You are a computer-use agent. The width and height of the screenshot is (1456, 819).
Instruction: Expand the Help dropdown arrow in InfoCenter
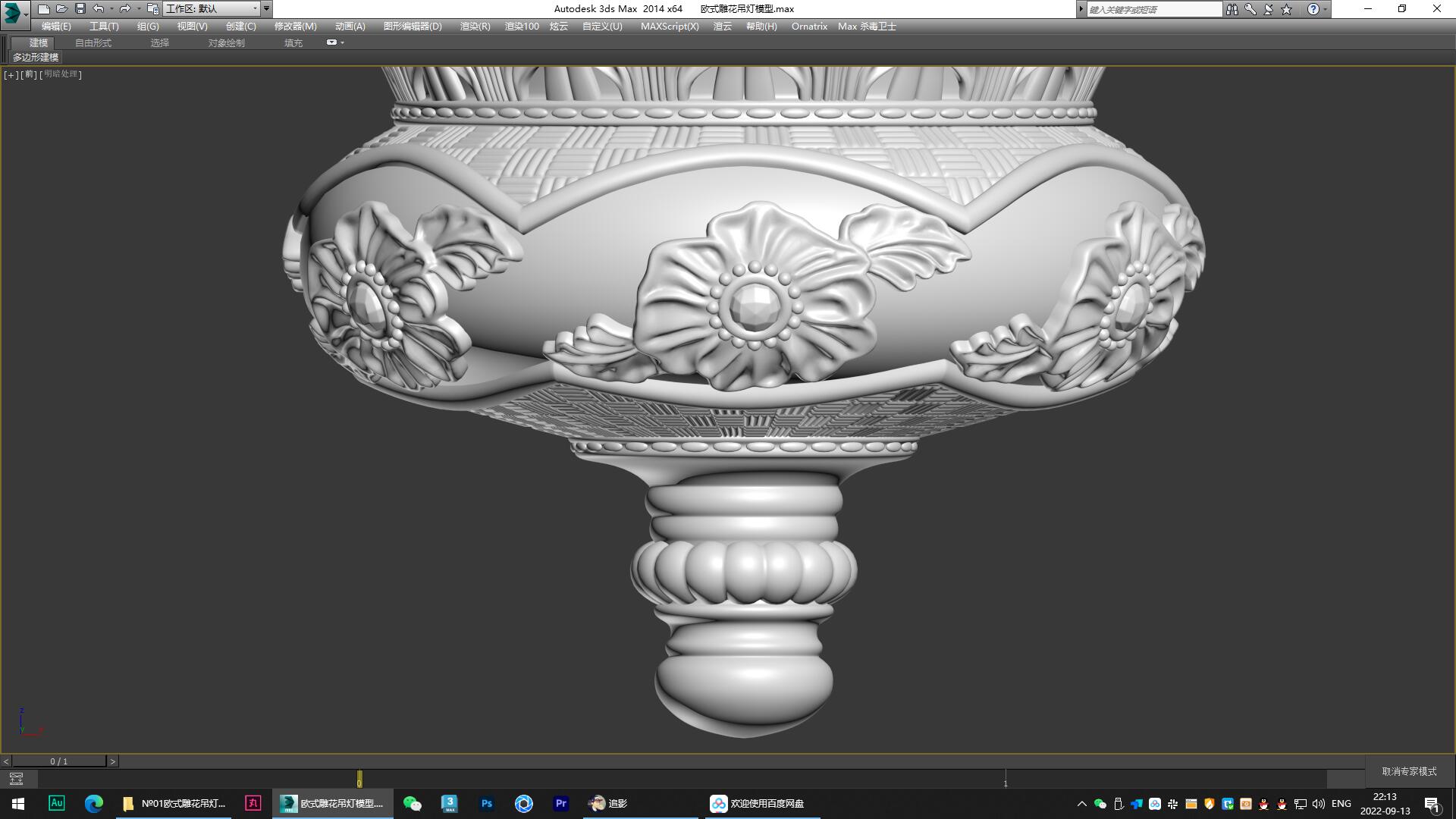pos(1324,9)
